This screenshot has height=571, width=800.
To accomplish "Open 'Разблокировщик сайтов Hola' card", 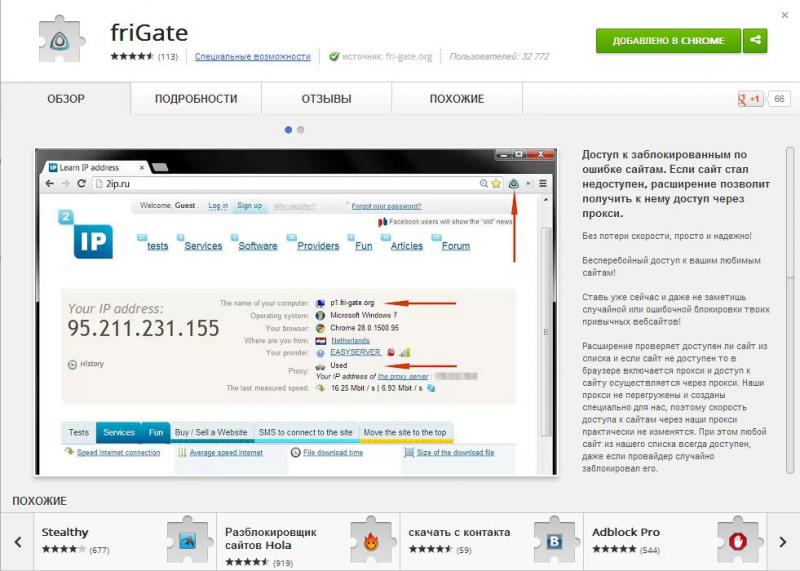I will click(308, 542).
